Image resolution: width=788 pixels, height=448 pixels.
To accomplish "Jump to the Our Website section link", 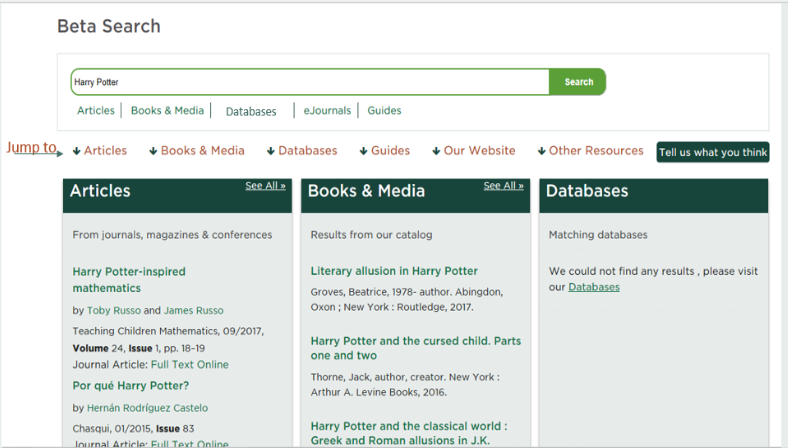I will click(x=479, y=151).
